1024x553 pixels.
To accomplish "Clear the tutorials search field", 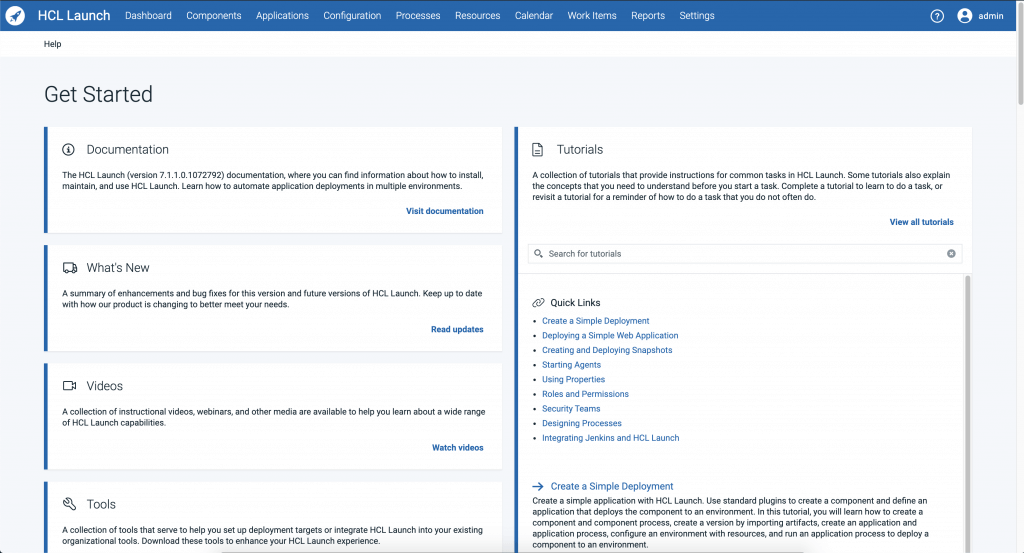I will coord(951,254).
